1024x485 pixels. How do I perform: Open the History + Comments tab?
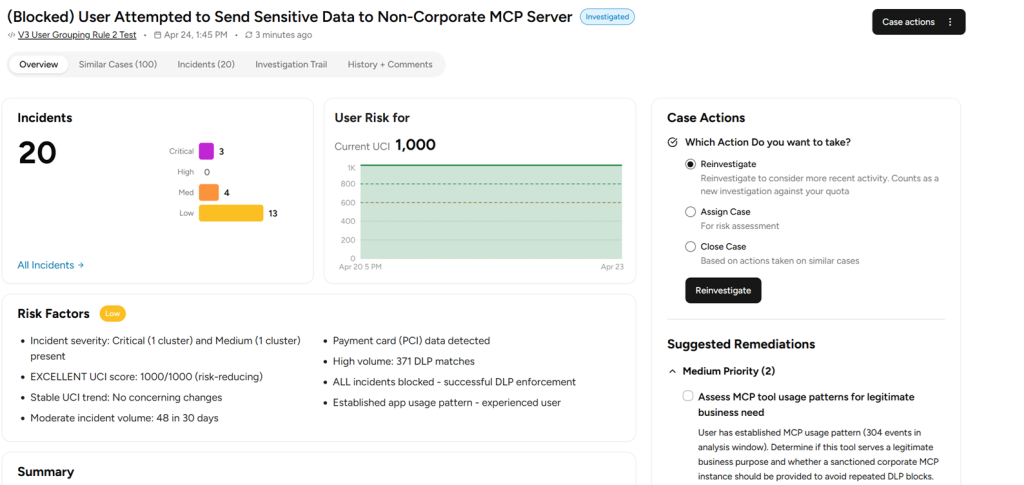coord(390,65)
